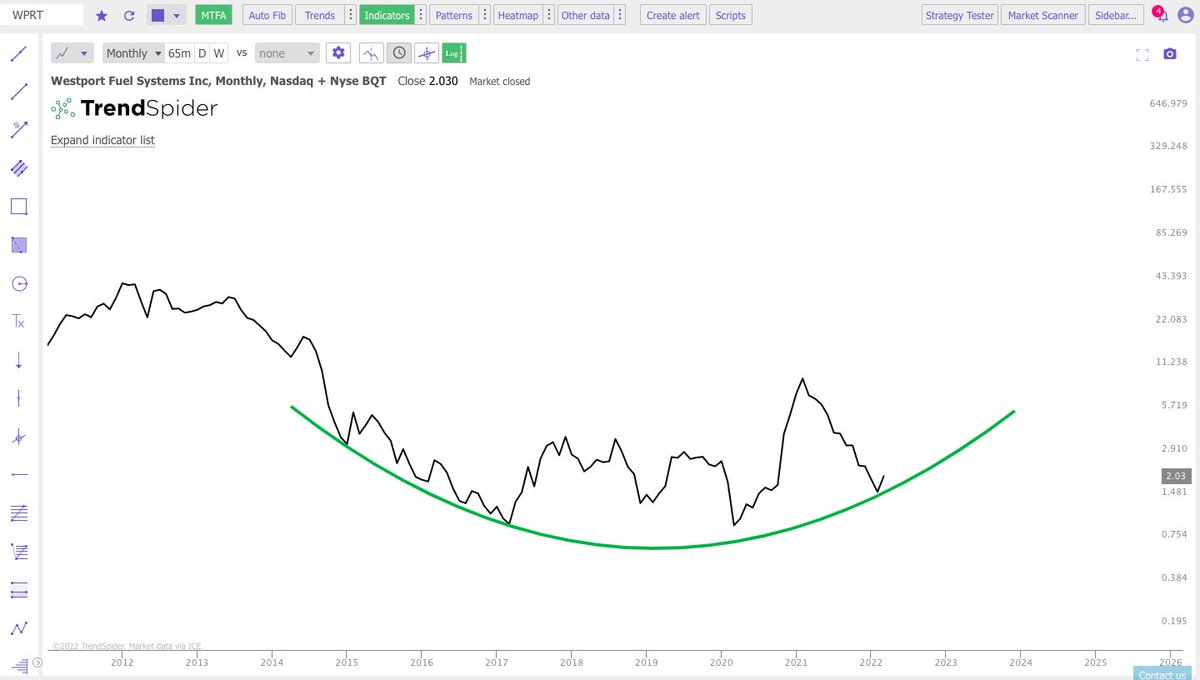Click the Heatmap button

tap(518, 16)
